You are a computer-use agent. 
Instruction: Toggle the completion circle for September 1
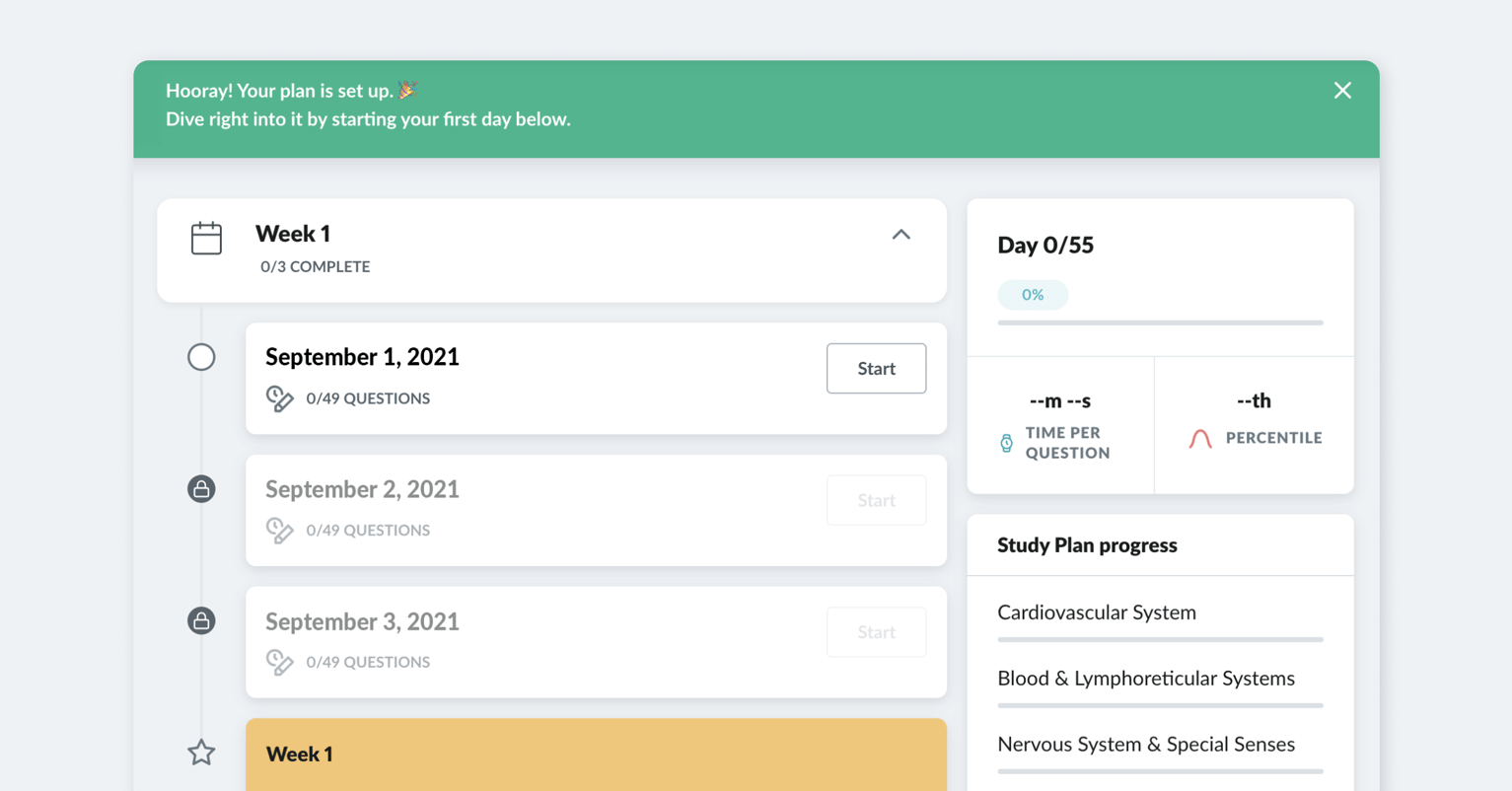click(x=201, y=357)
